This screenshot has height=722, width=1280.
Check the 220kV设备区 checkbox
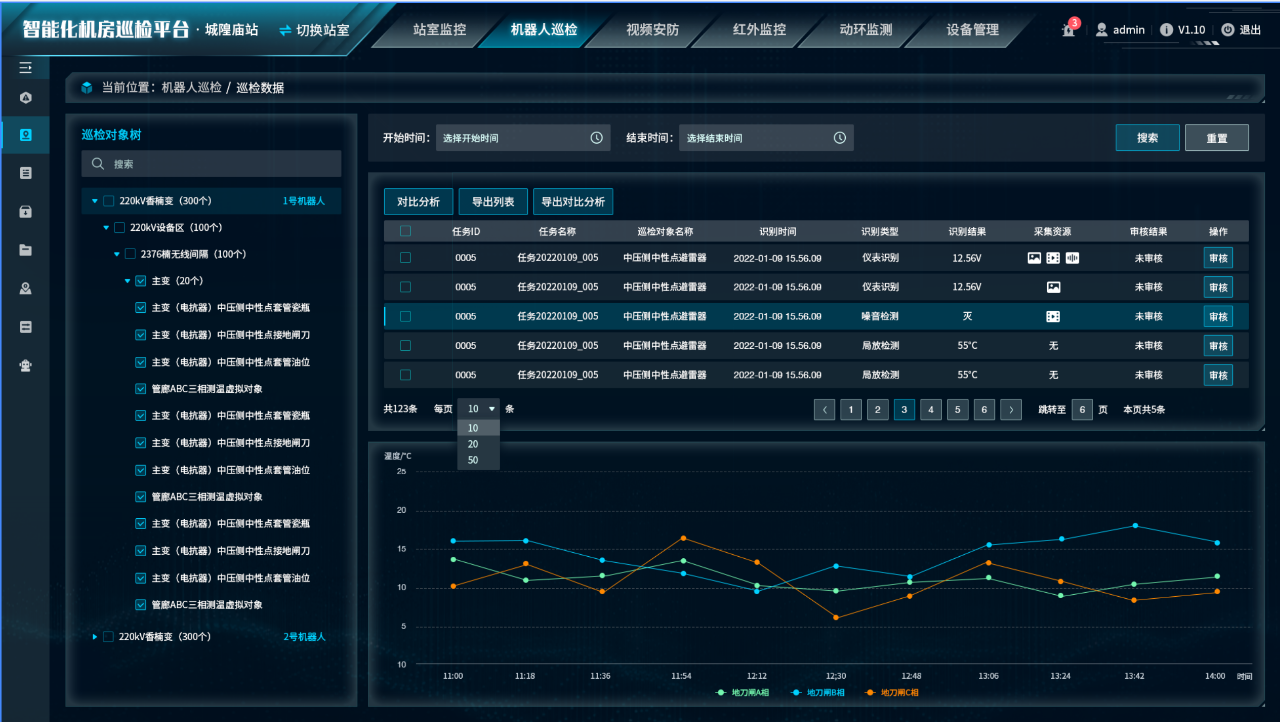(x=120, y=228)
